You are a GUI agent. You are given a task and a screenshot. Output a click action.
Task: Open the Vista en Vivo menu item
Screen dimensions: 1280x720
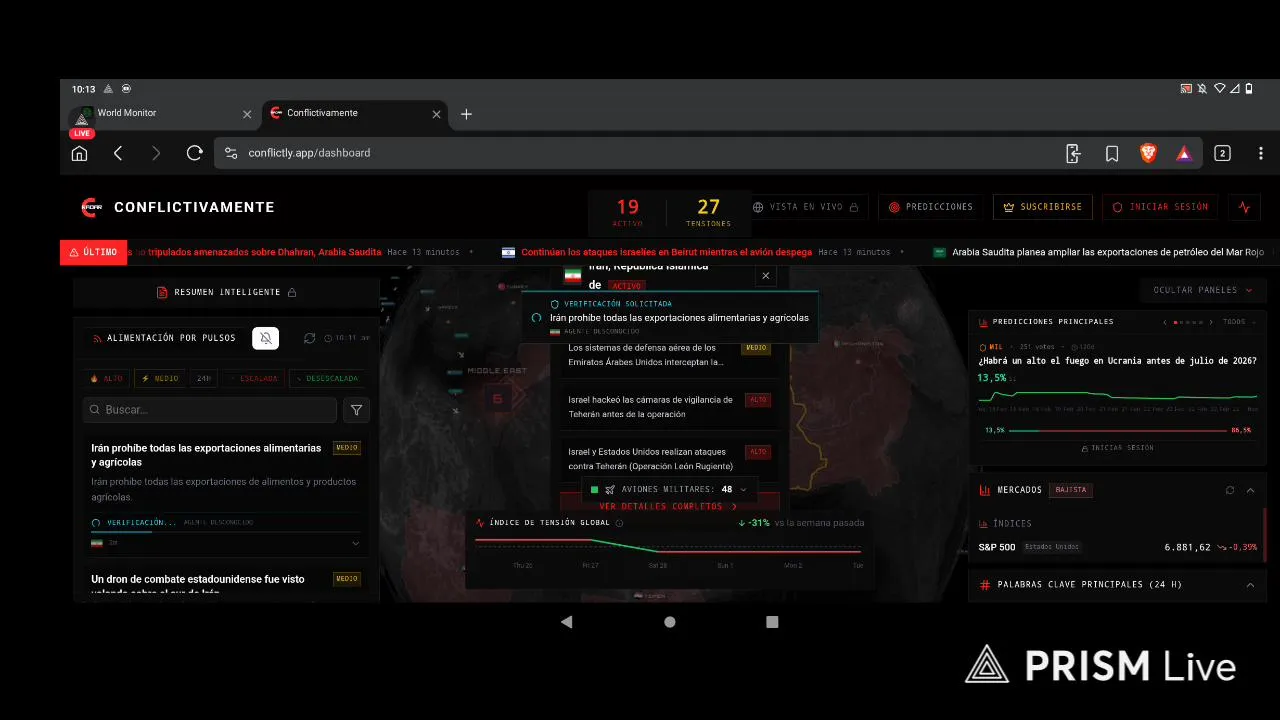point(805,207)
